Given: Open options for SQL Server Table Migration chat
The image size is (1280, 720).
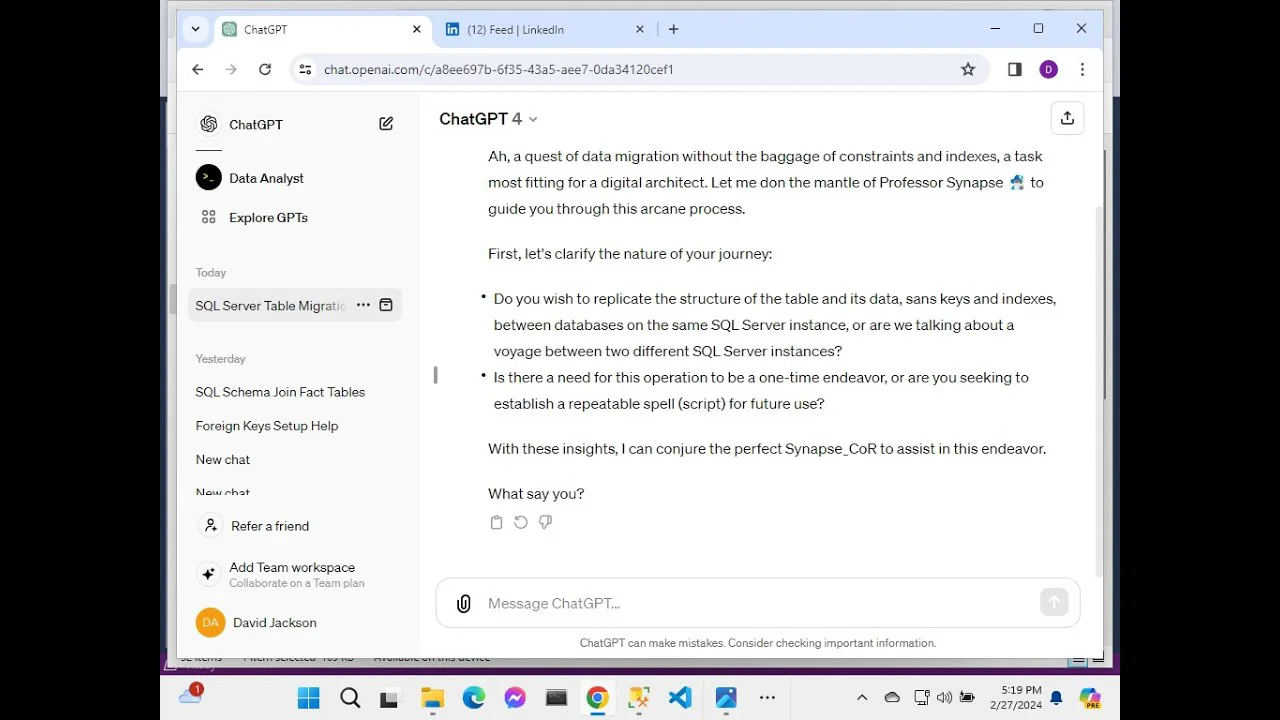Looking at the screenshot, I should point(363,305).
